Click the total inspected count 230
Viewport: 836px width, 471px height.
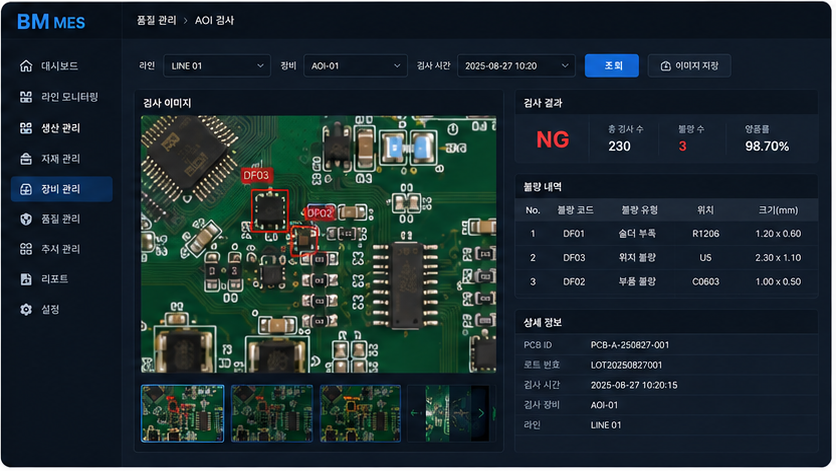(x=619, y=147)
